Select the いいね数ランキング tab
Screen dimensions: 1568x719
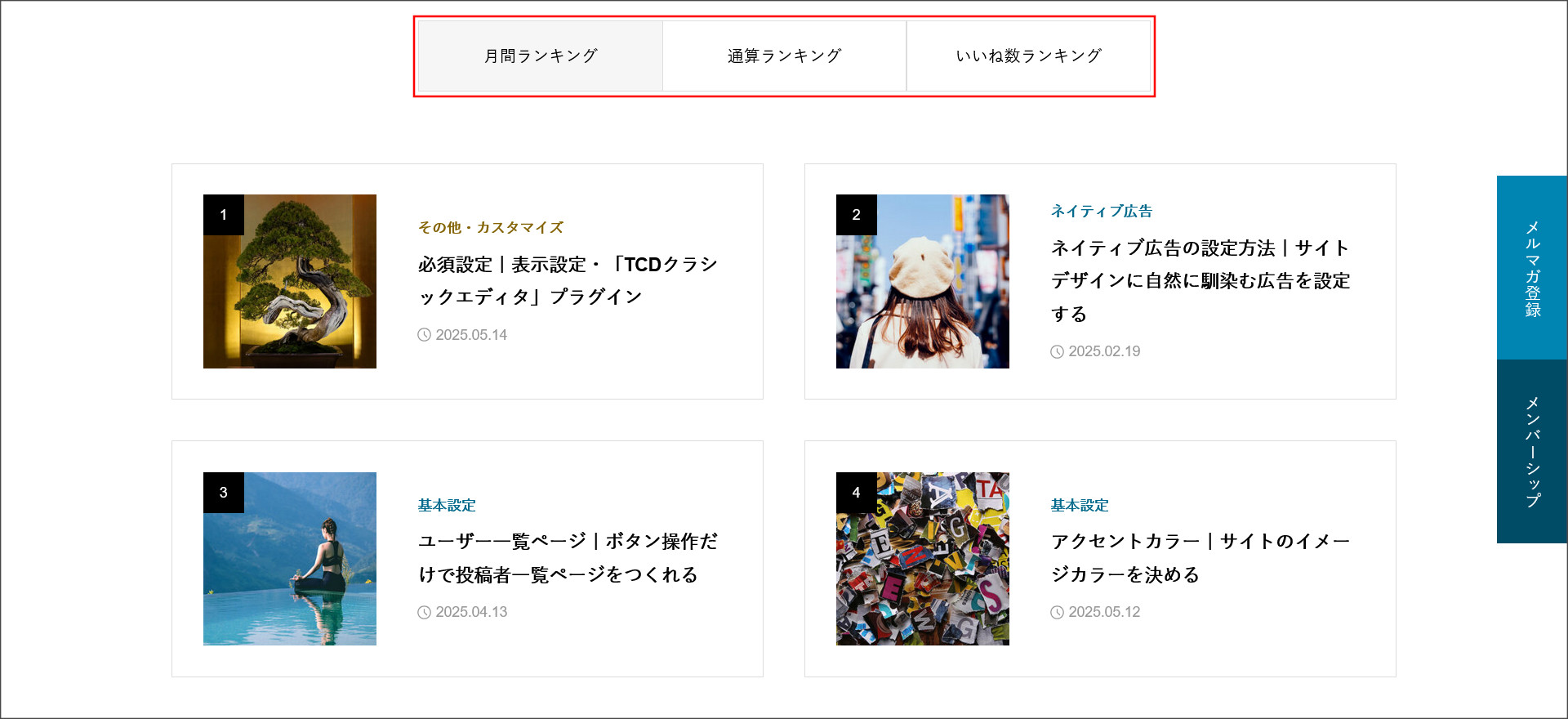click(1028, 56)
